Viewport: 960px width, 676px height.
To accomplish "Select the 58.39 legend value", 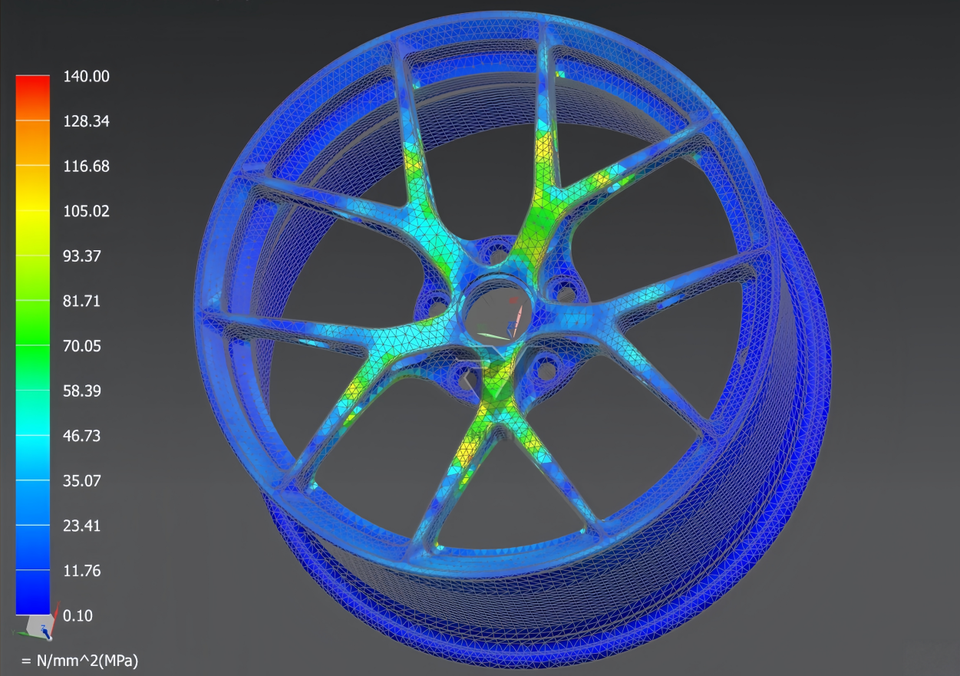I will (x=82, y=391).
